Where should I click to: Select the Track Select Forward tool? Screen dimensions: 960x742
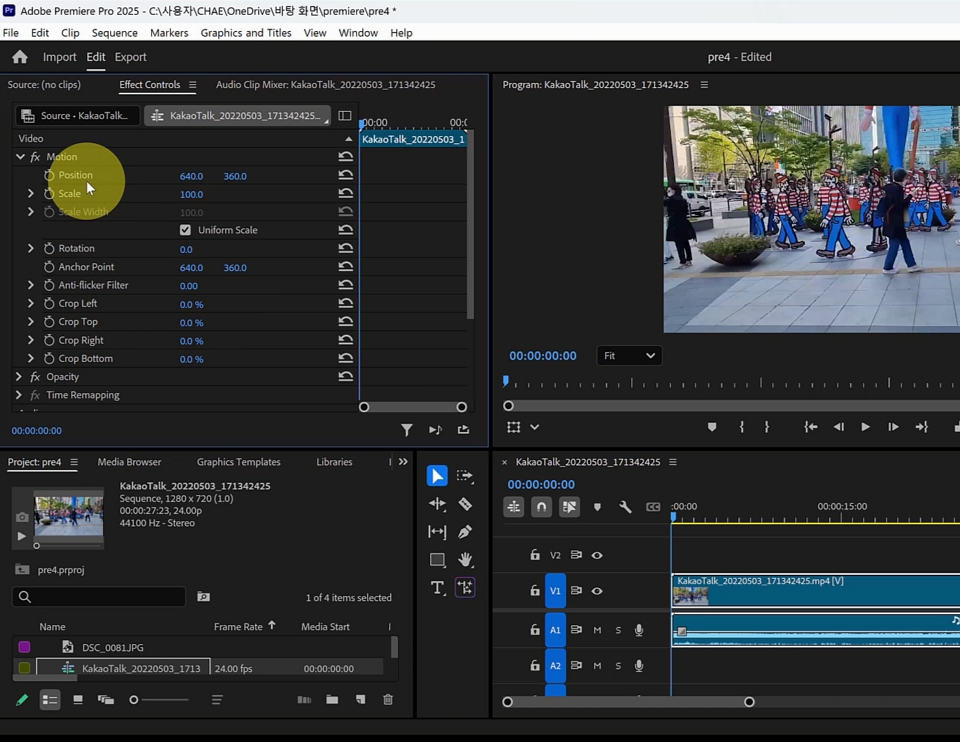coord(465,476)
